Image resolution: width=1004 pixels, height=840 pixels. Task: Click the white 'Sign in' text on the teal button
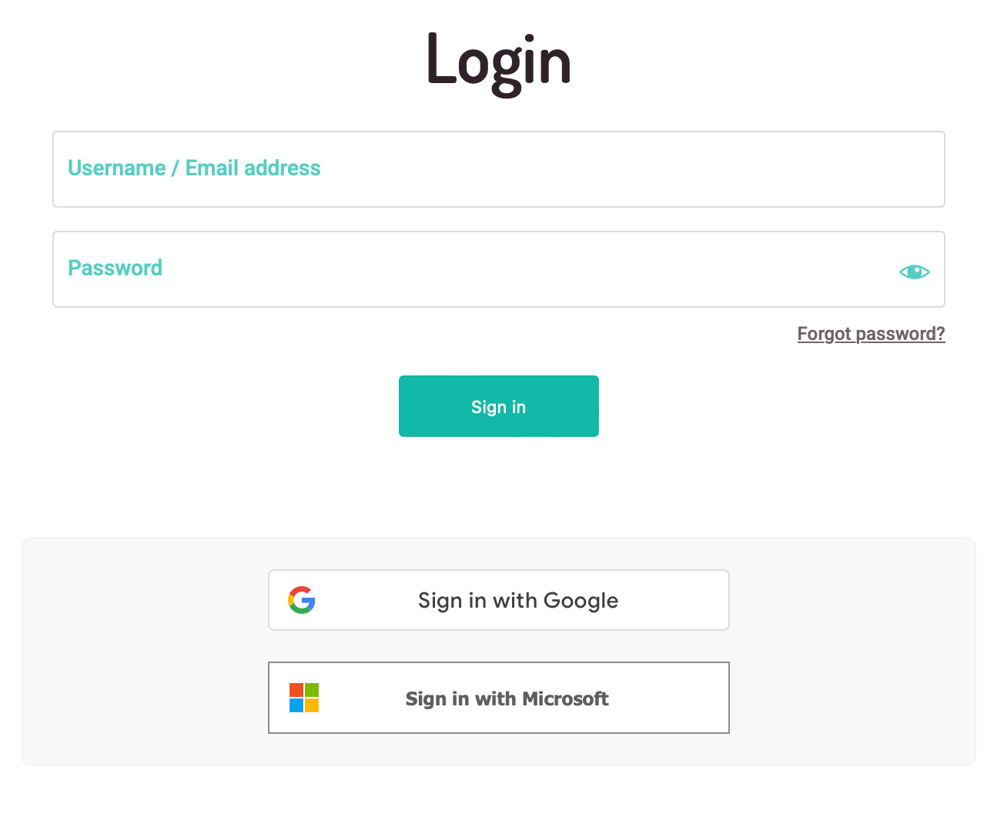pos(498,407)
